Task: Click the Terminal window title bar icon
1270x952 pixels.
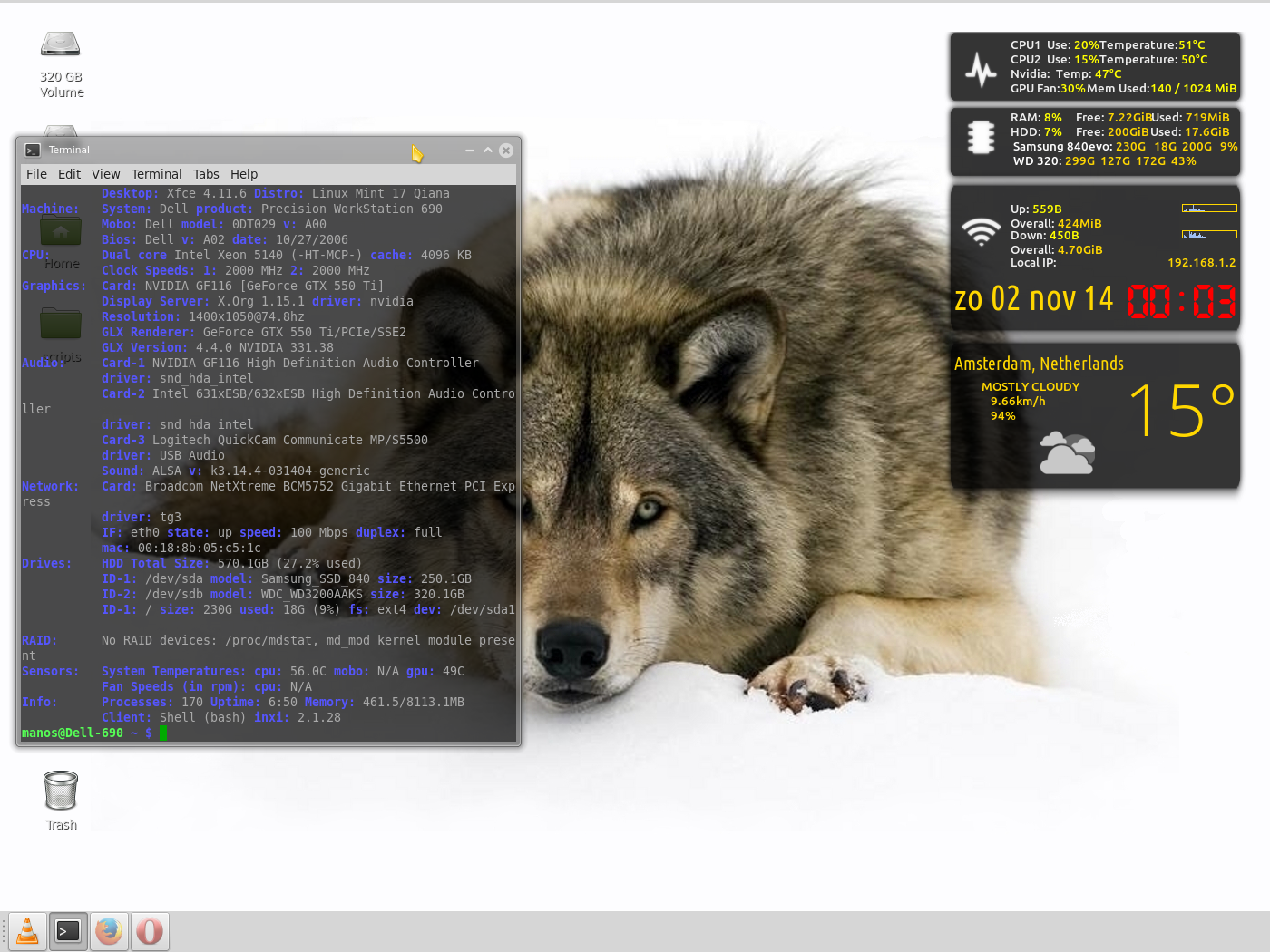Action: (33, 151)
